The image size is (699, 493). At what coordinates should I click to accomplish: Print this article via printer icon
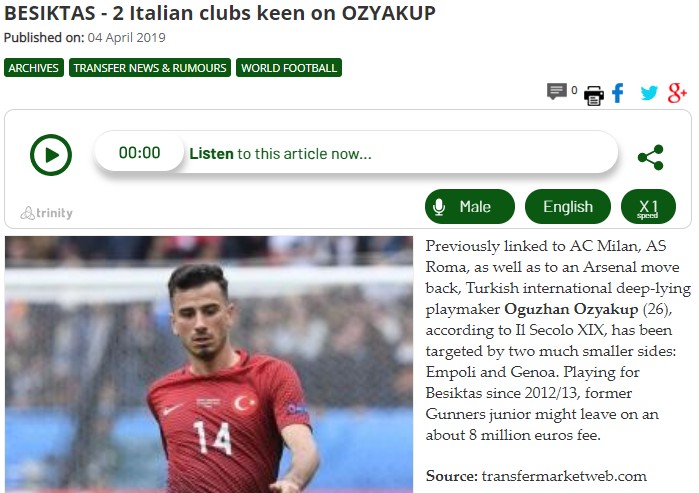pos(594,95)
